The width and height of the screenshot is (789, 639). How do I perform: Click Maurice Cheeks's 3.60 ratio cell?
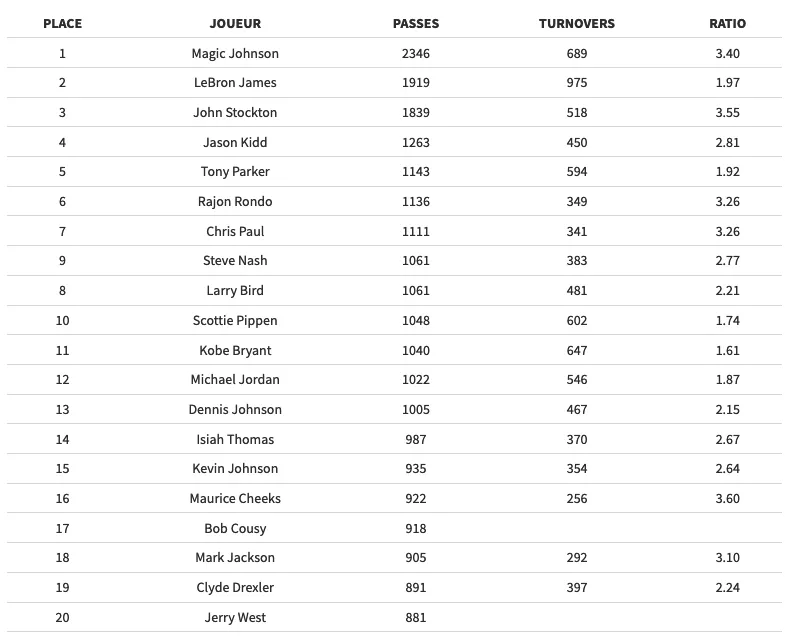(x=727, y=498)
